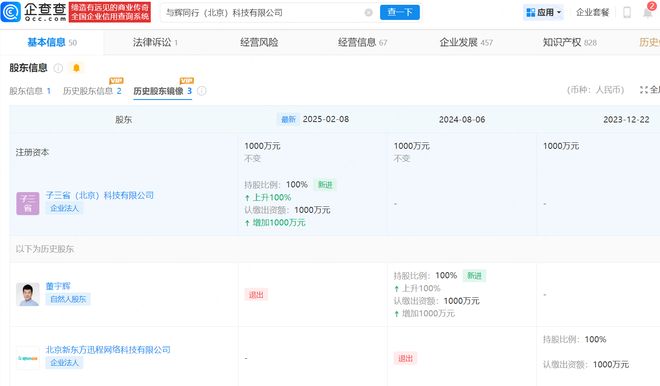This screenshot has height=386, width=660.
Task: Open 子三省（北京）科技有限公司 link
Action: pyautogui.click(x=100, y=195)
